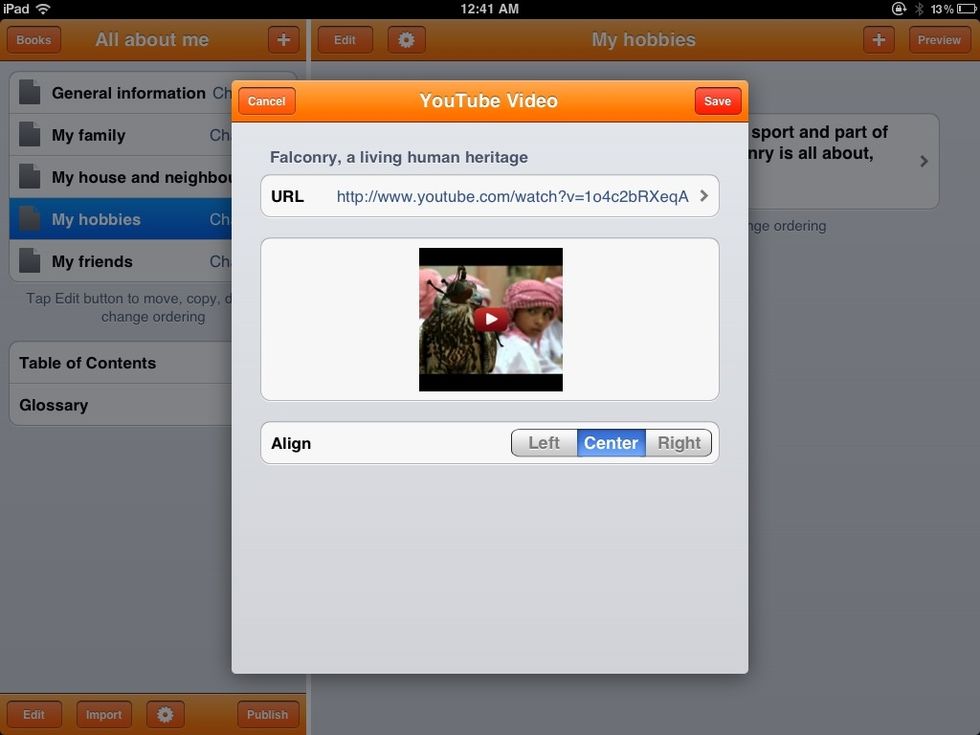Open the book settings gear in bottom toolbar
The width and height of the screenshot is (980, 735).
point(165,714)
